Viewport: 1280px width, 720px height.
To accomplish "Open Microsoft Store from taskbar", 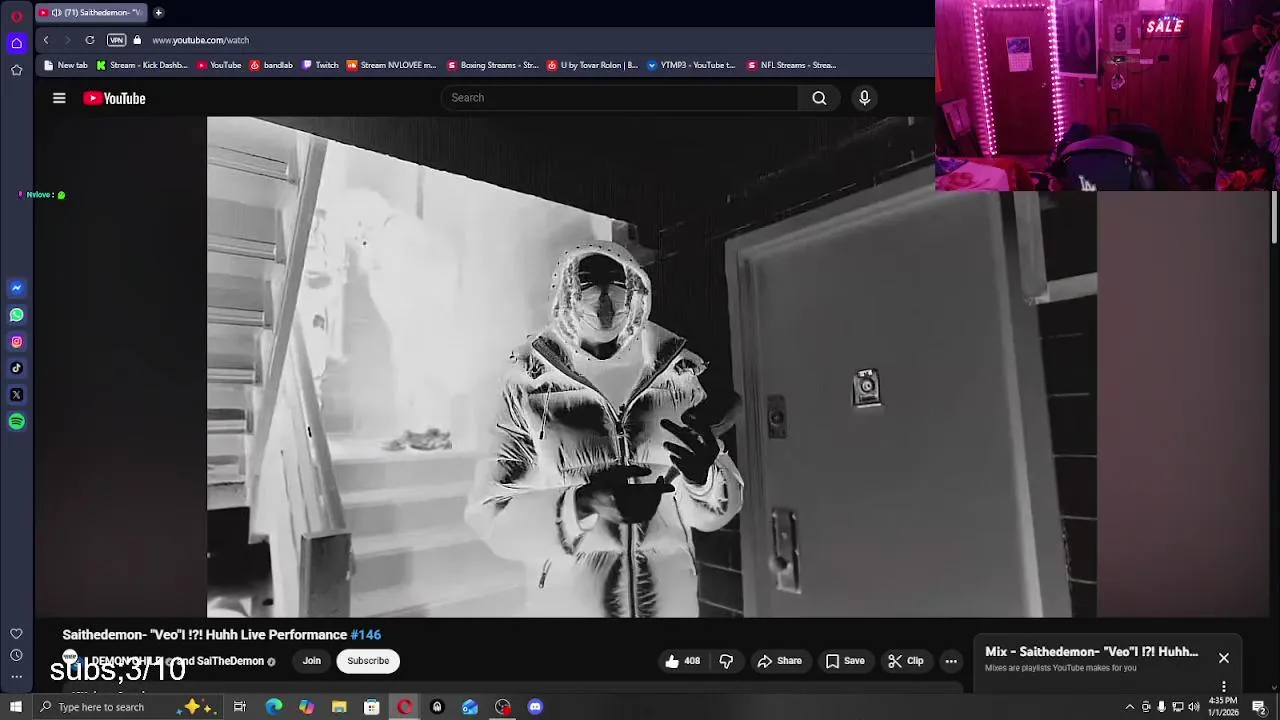I will (371, 707).
